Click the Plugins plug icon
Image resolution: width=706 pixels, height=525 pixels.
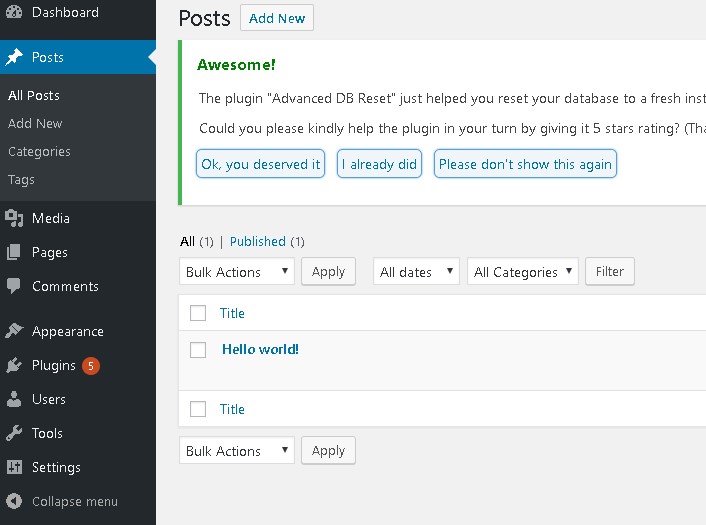click(14, 365)
